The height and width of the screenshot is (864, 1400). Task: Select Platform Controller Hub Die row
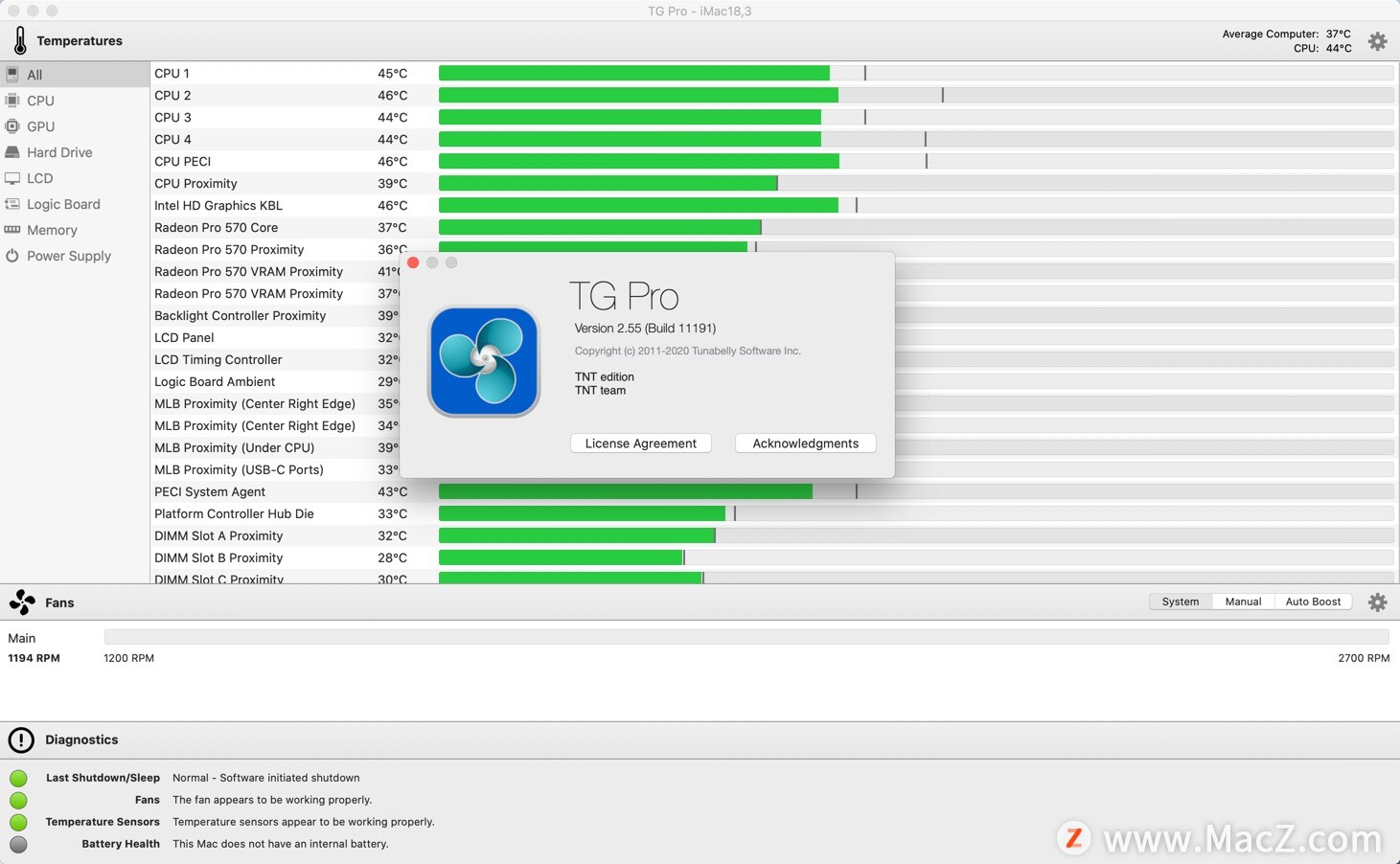pyautogui.click(x=773, y=513)
